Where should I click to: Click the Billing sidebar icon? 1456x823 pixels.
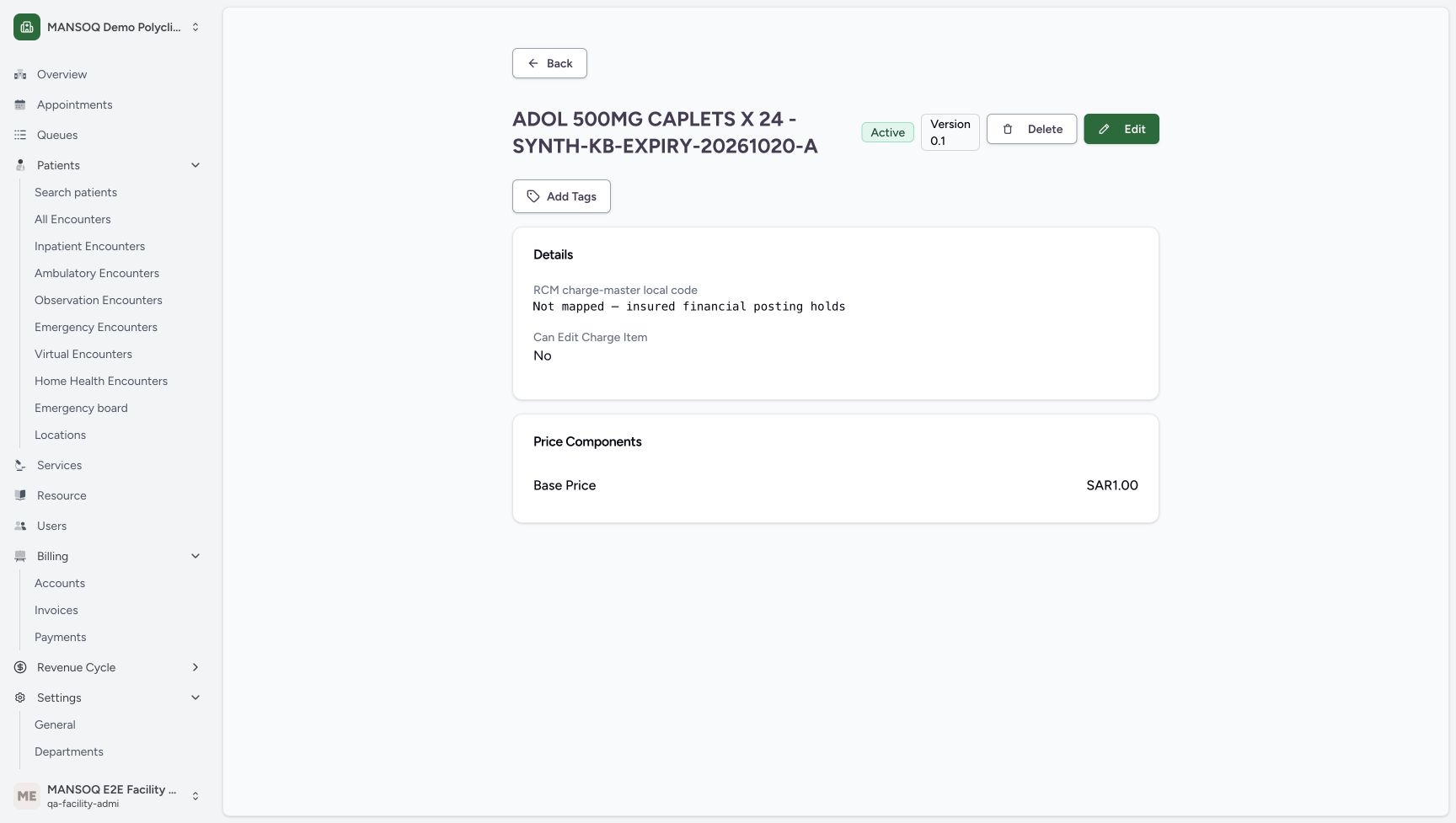20,556
